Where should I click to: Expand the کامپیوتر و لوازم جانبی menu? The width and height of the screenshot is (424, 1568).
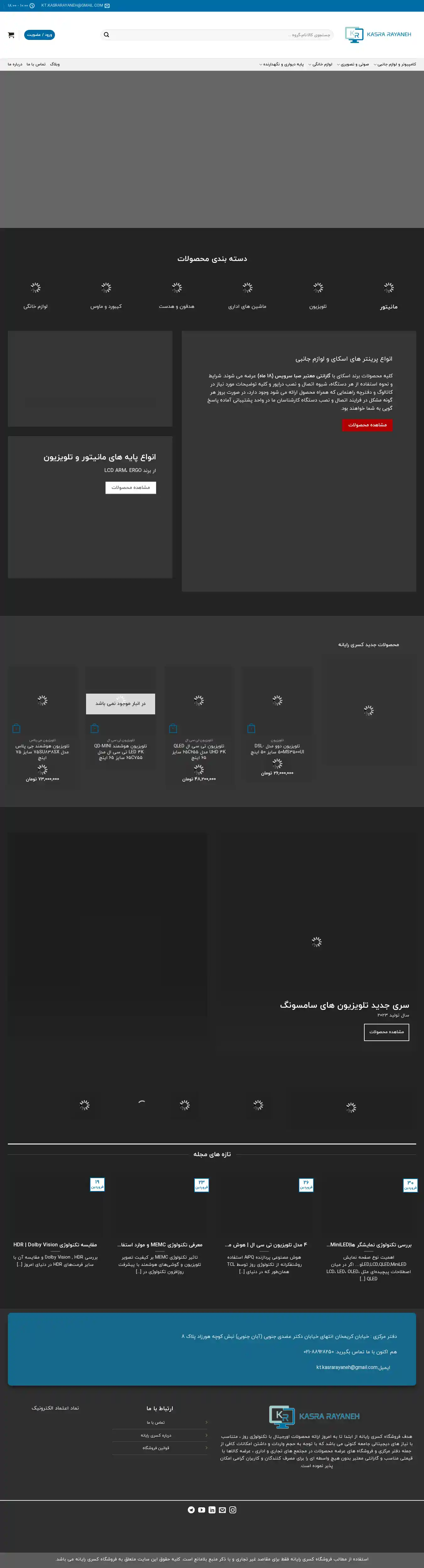(x=396, y=64)
